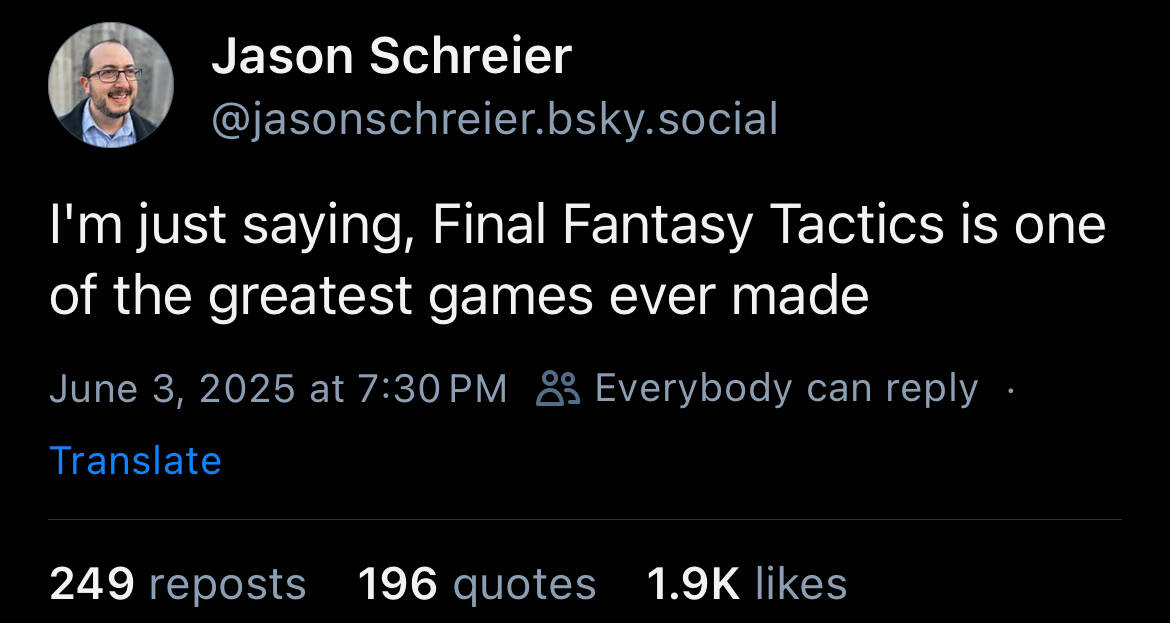
Task: Click the post's first line starting I'm just saying
Action: point(578,226)
